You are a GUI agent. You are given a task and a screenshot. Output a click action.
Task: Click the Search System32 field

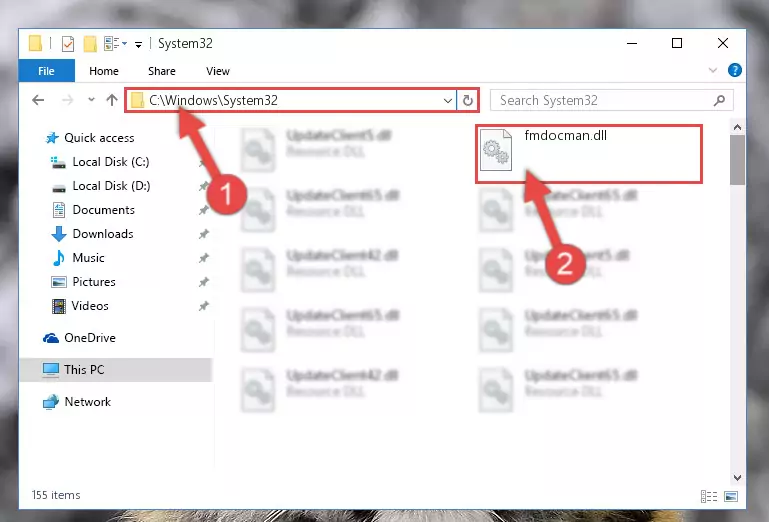click(x=612, y=100)
